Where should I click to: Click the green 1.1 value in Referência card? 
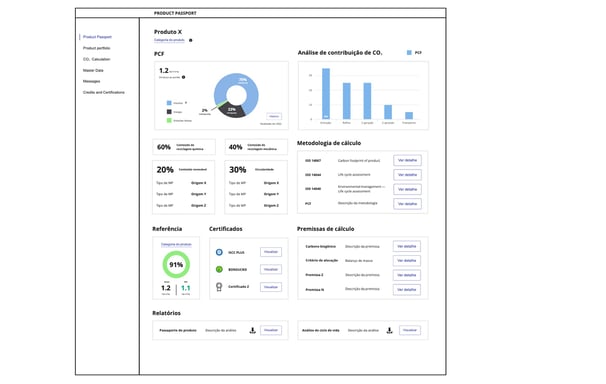pyautogui.click(x=186, y=288)
